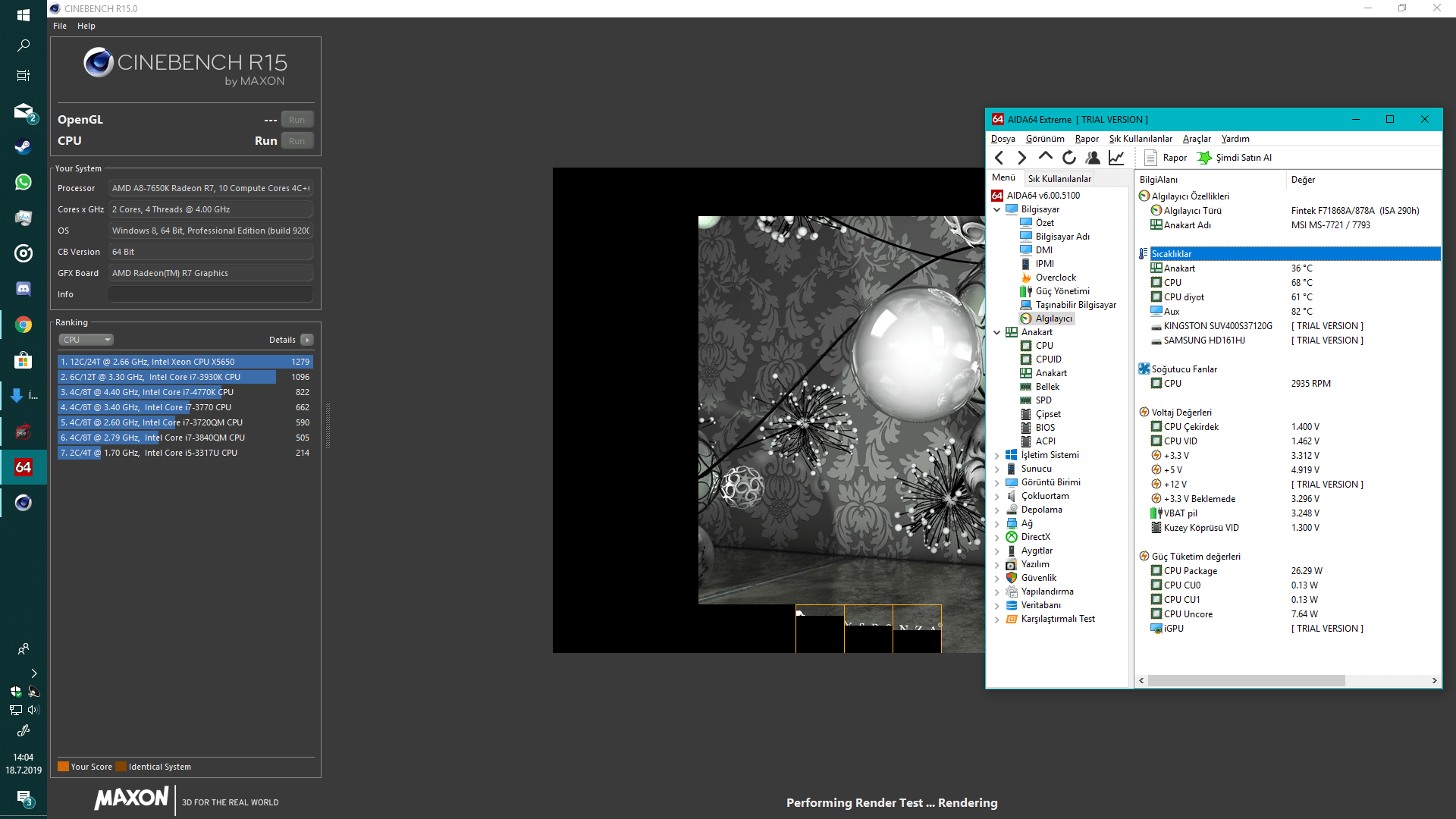
Task: Select the Overclock item in tree
Action: [x=1056, y=278]
